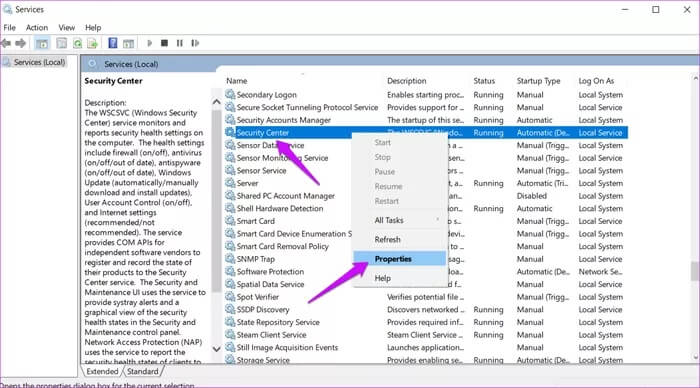Image resolution: width=700 pixels, height=388 pixels.
Task: Click gear icon beside Smart Card
Action: (x=230, y=221)
